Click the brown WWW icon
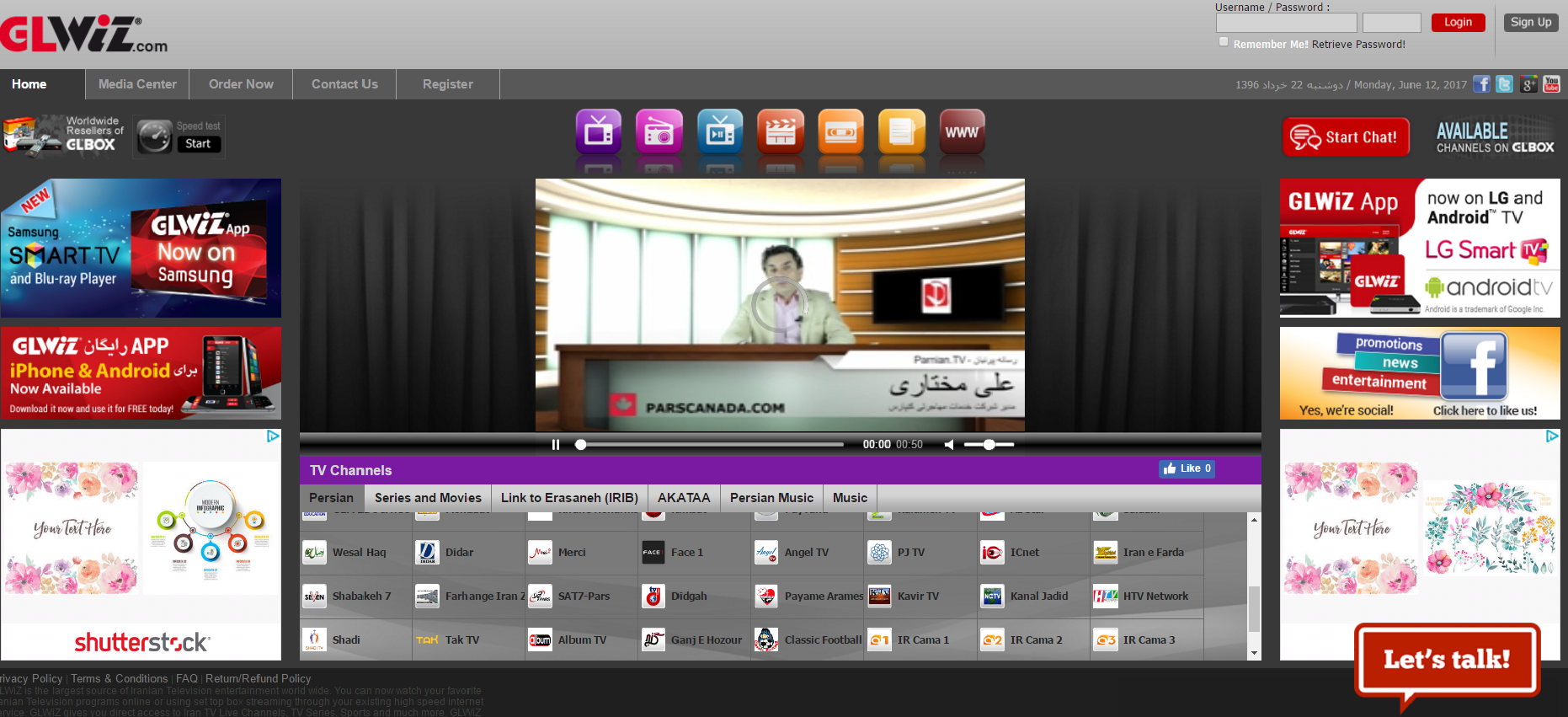The width and height of the screenshot is (1568, 717). (962, 131)
